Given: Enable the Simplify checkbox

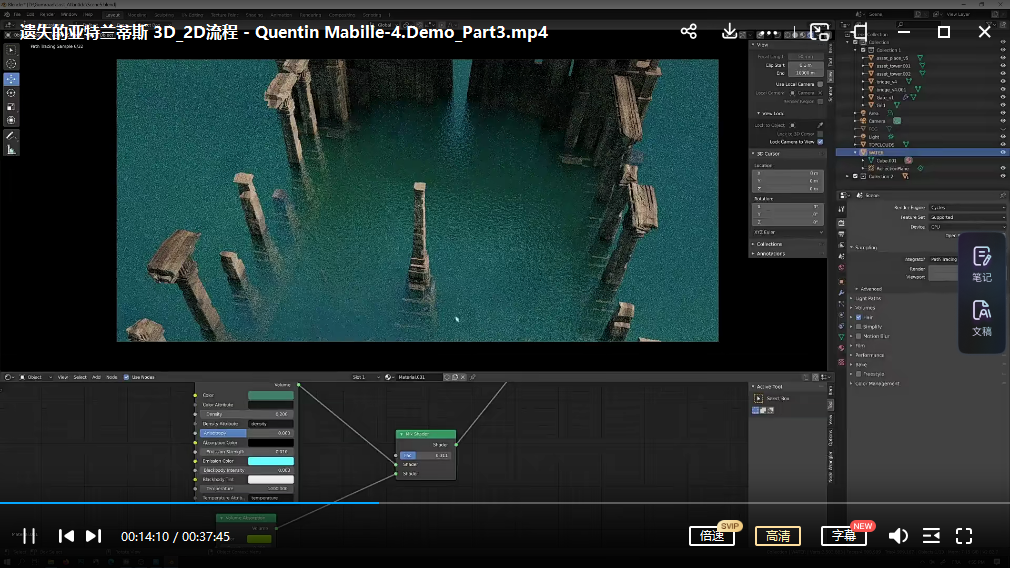Looking at the screenshot, I should tap(859, 327).
